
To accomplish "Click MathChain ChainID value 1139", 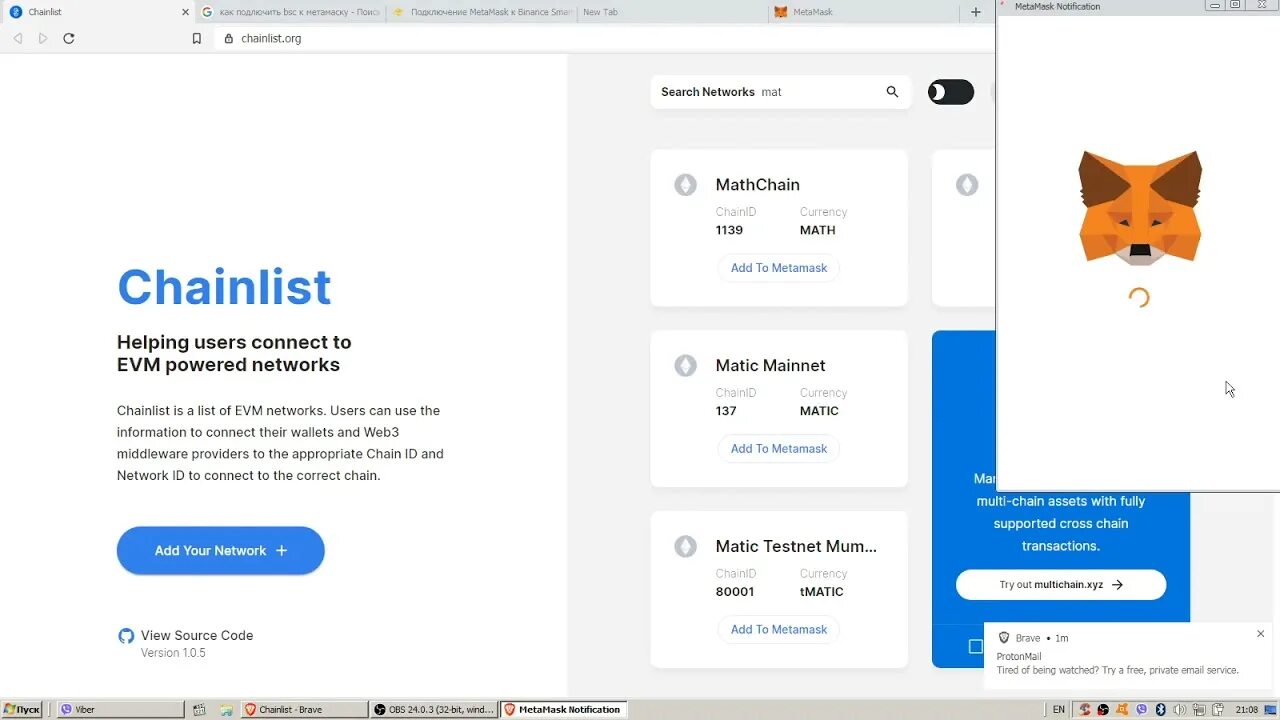I will 729,230.
